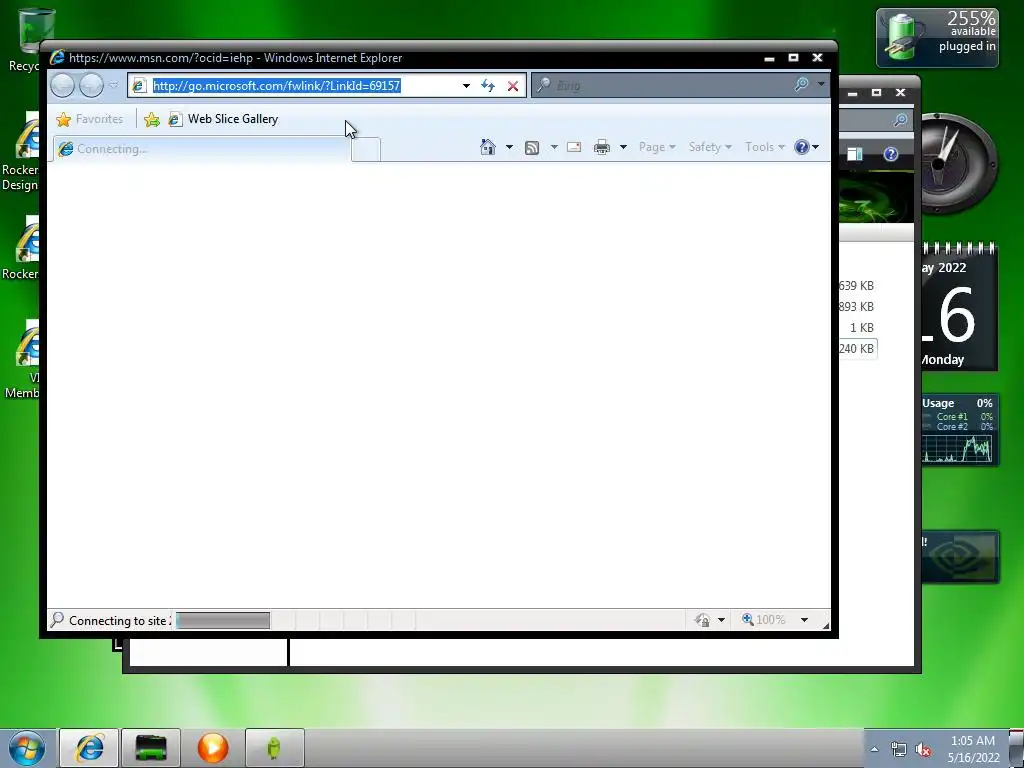Click the battery gadget showing 255%
Viewport: 1024px width, 768px height.
click(937, 37)
